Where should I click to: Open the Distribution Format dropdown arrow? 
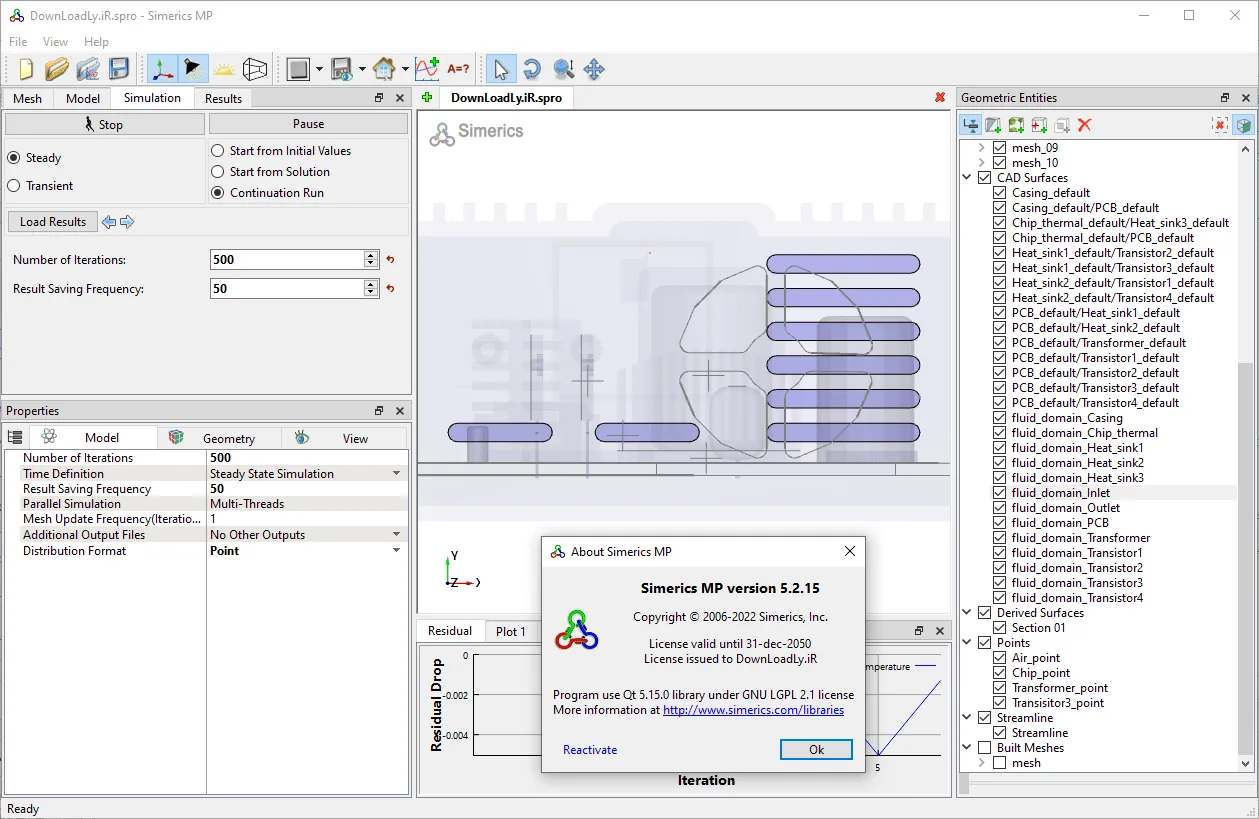click(x=396, y=551)
